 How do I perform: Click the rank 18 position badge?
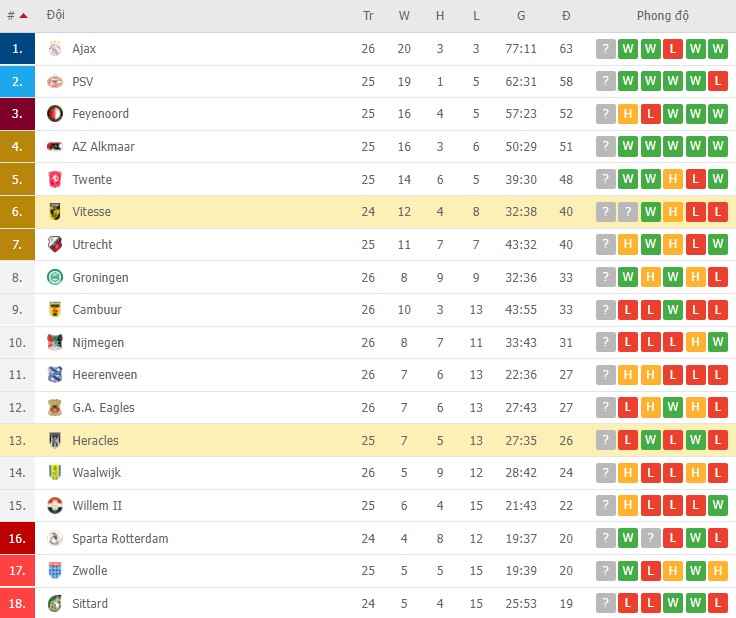point(18,604)
